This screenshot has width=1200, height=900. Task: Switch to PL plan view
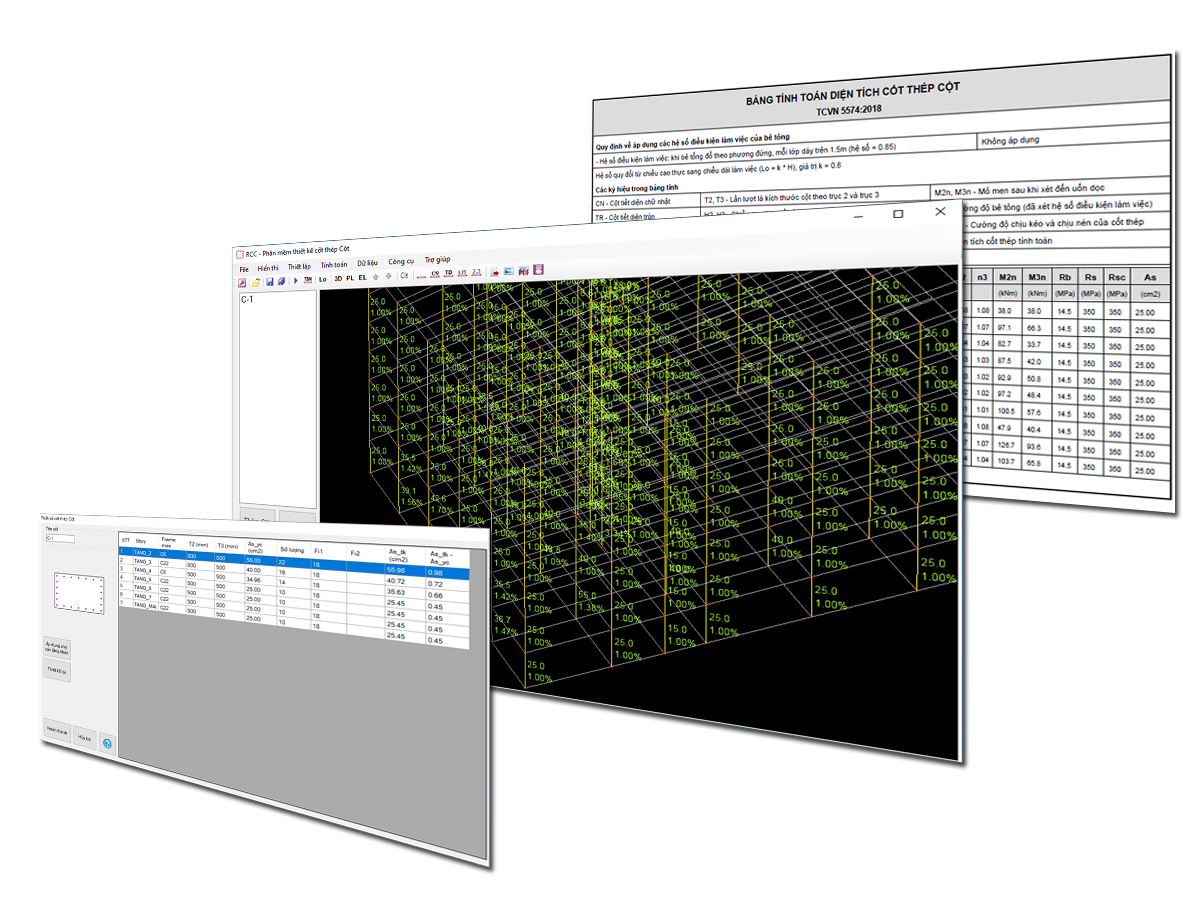[x=350, y=277]
